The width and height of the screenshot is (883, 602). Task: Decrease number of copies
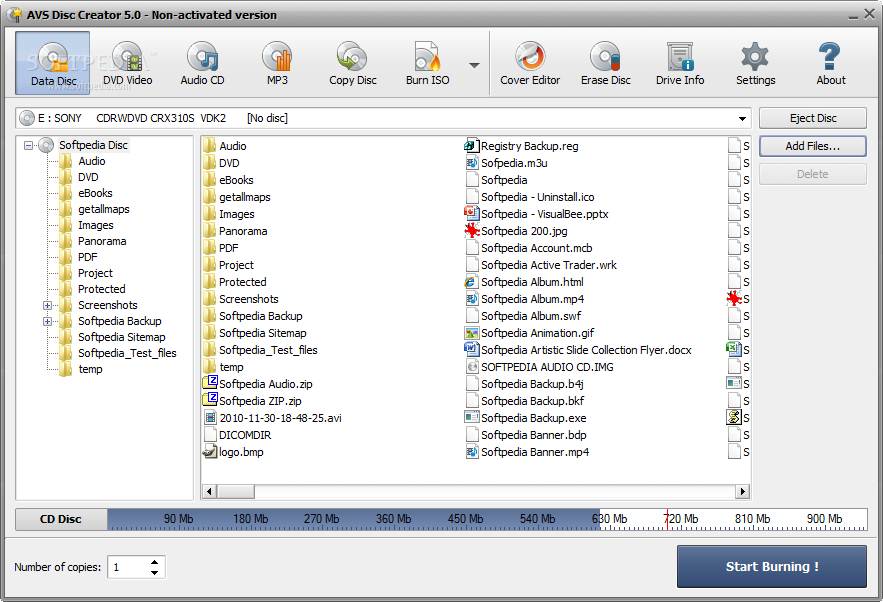154,572
